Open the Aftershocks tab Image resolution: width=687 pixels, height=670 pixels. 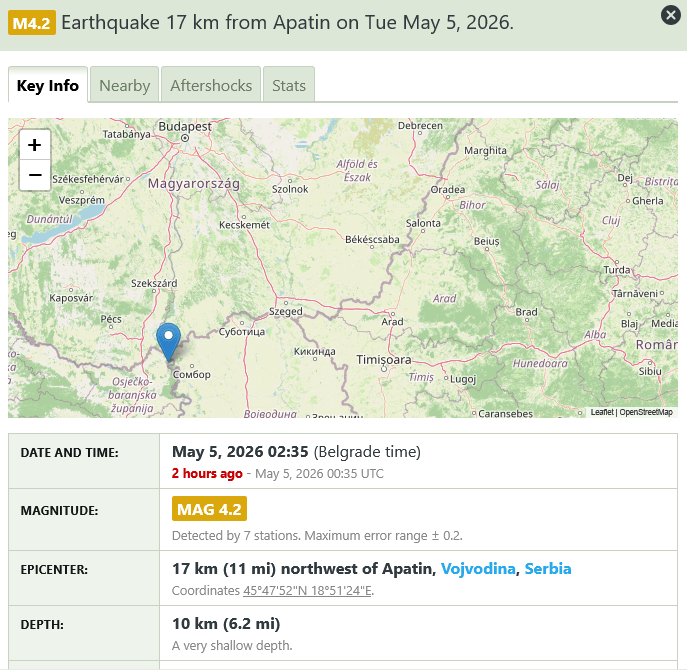211,85
